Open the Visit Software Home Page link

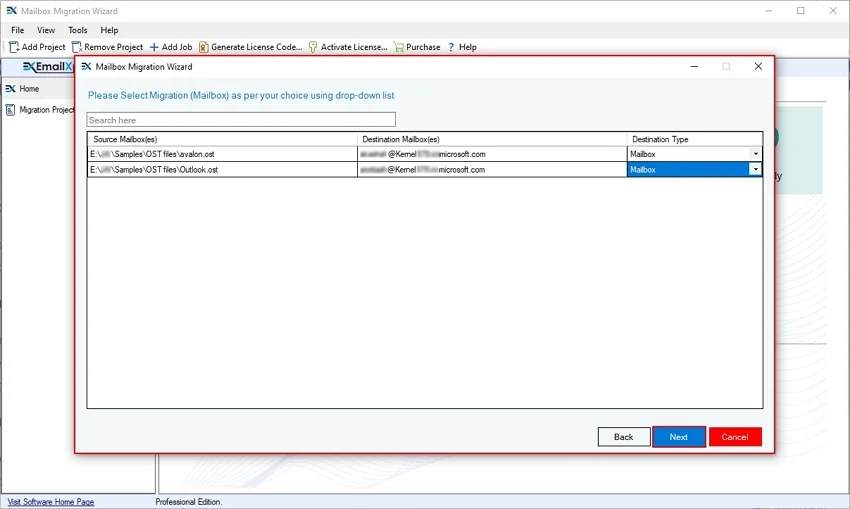(x=51, y=502)
